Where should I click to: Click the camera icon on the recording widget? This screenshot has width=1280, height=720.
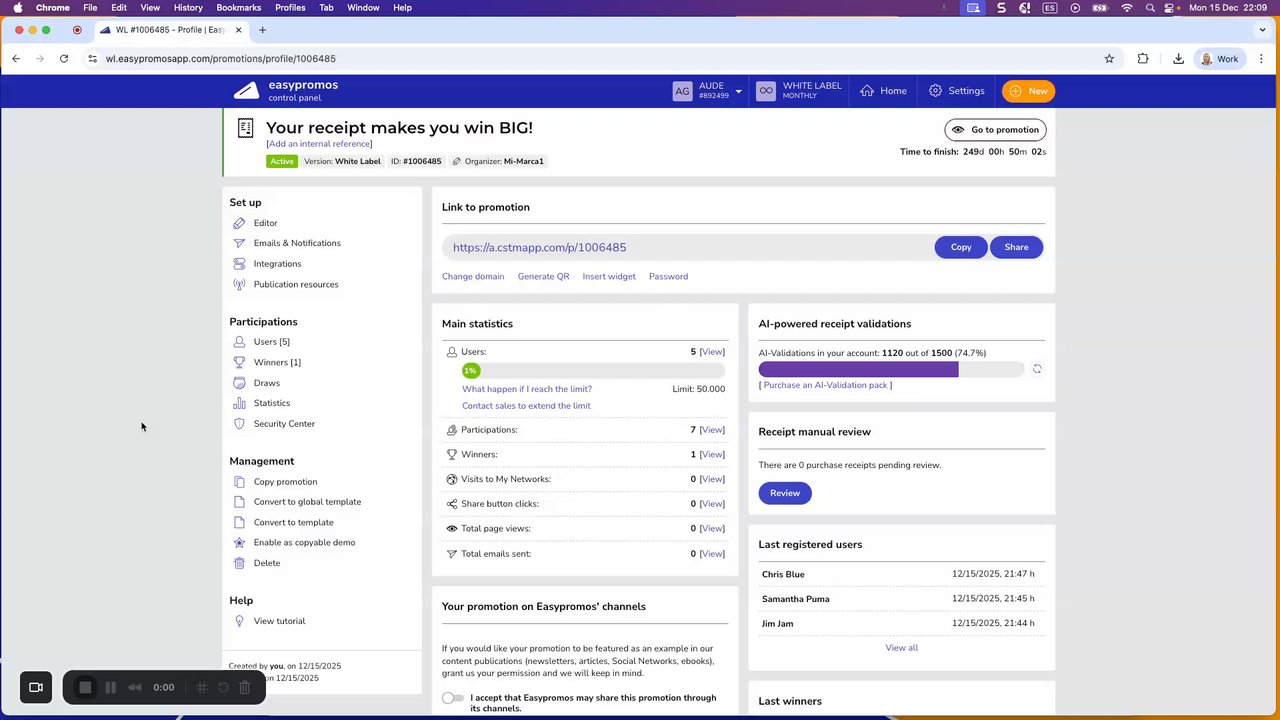[x=36, y=688]
